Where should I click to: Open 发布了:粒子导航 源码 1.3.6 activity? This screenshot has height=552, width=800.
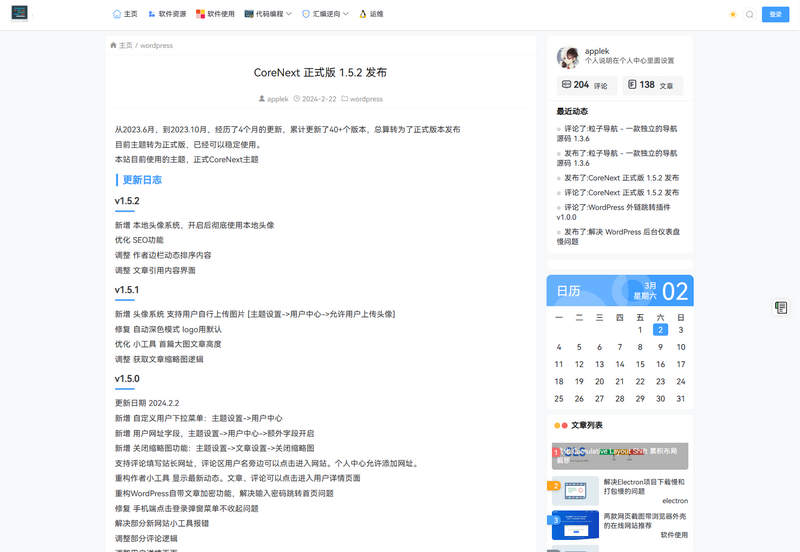617,158
